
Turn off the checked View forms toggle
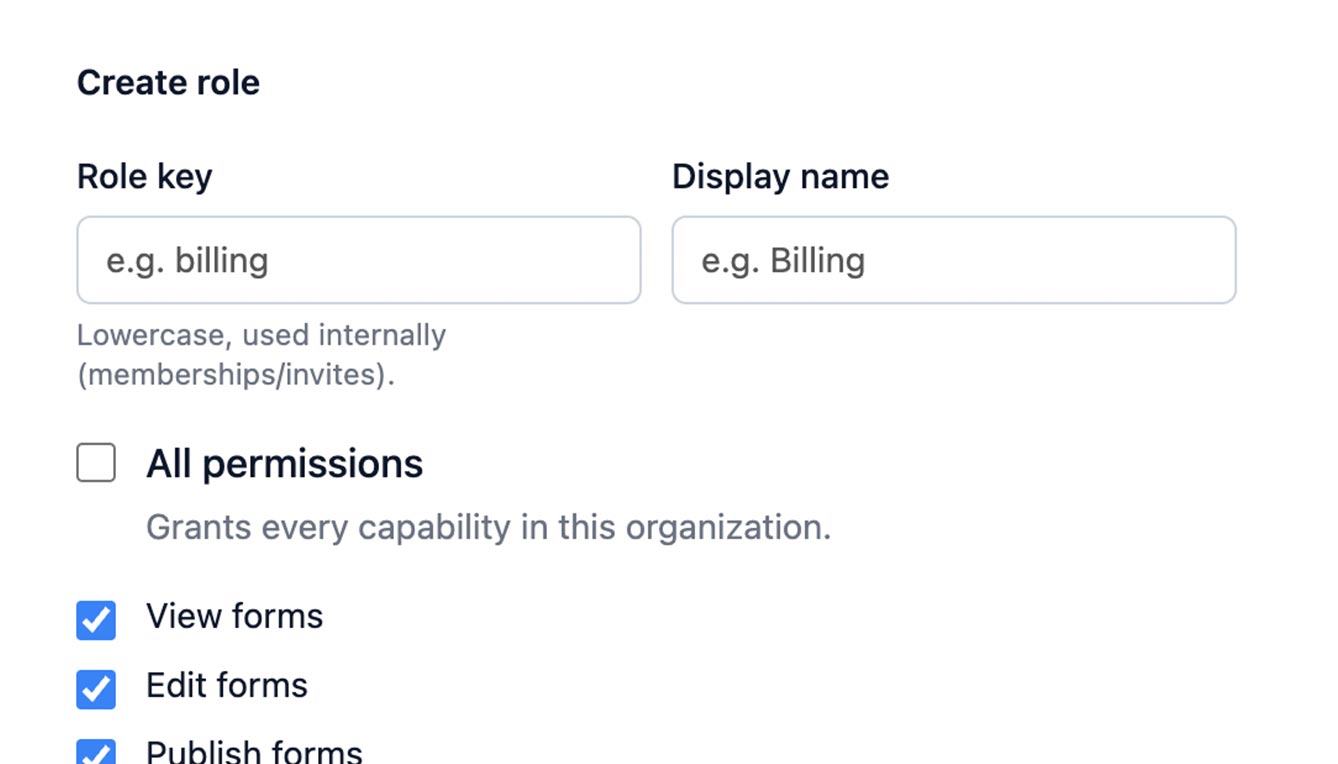95,621
